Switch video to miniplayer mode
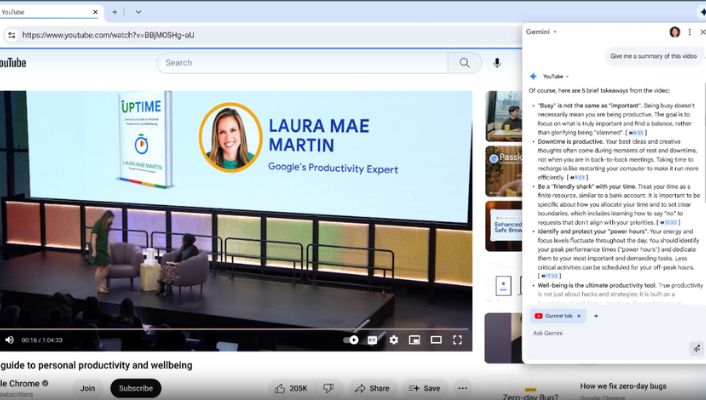Viewport: 706px width, 400px height. click(x=414, y=340)
